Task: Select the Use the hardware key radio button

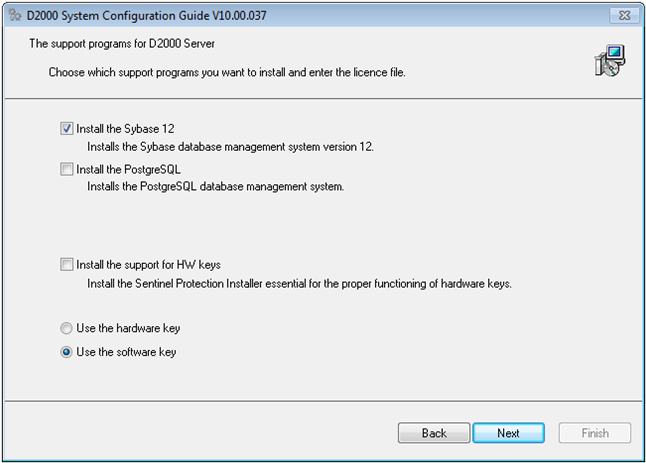Action: click(x=67, y=328)
